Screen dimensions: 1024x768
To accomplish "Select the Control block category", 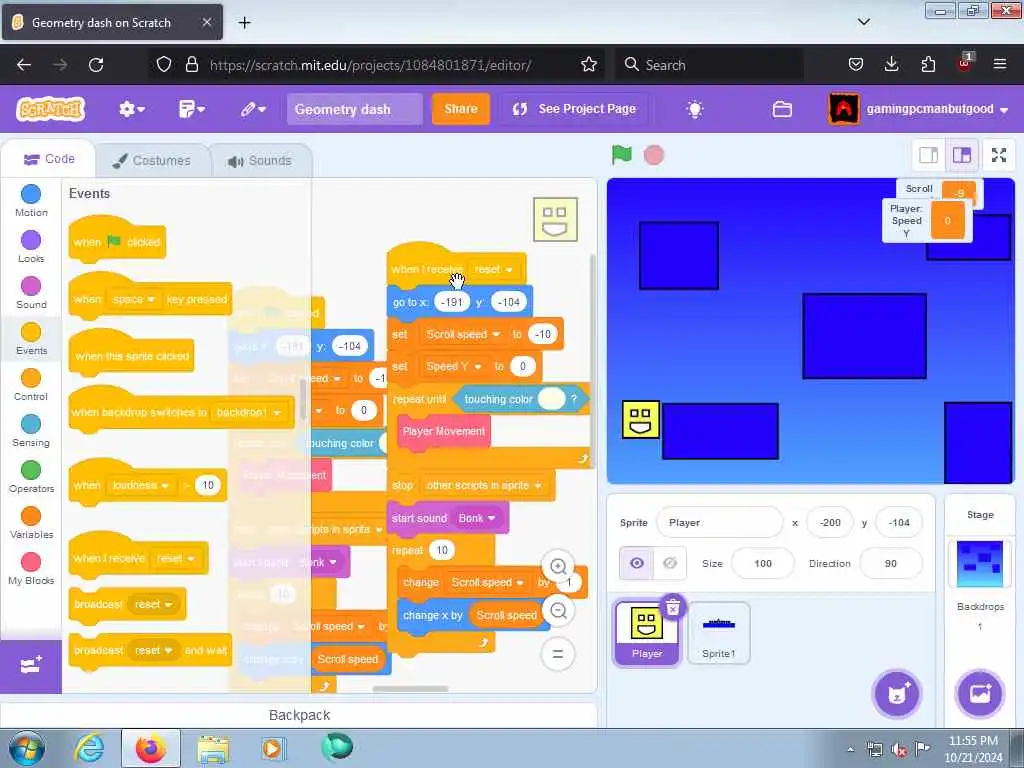I will [31, 385].
